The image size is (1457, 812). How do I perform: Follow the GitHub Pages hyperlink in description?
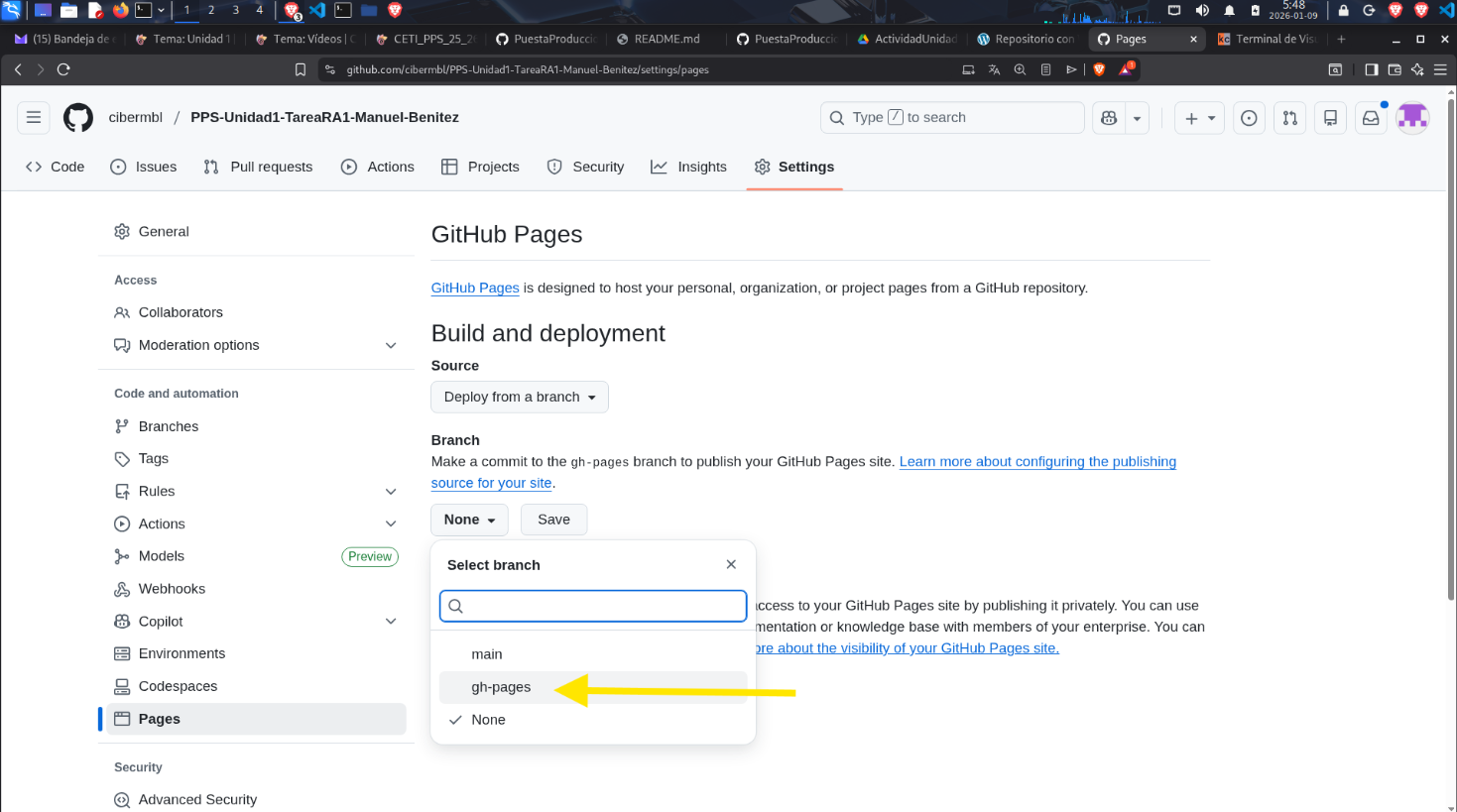(475, 288)
